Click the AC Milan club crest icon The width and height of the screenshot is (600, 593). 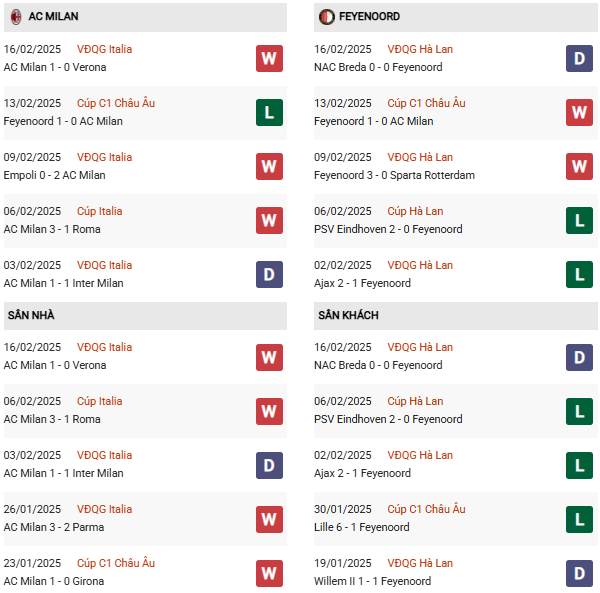coord(15,17)
